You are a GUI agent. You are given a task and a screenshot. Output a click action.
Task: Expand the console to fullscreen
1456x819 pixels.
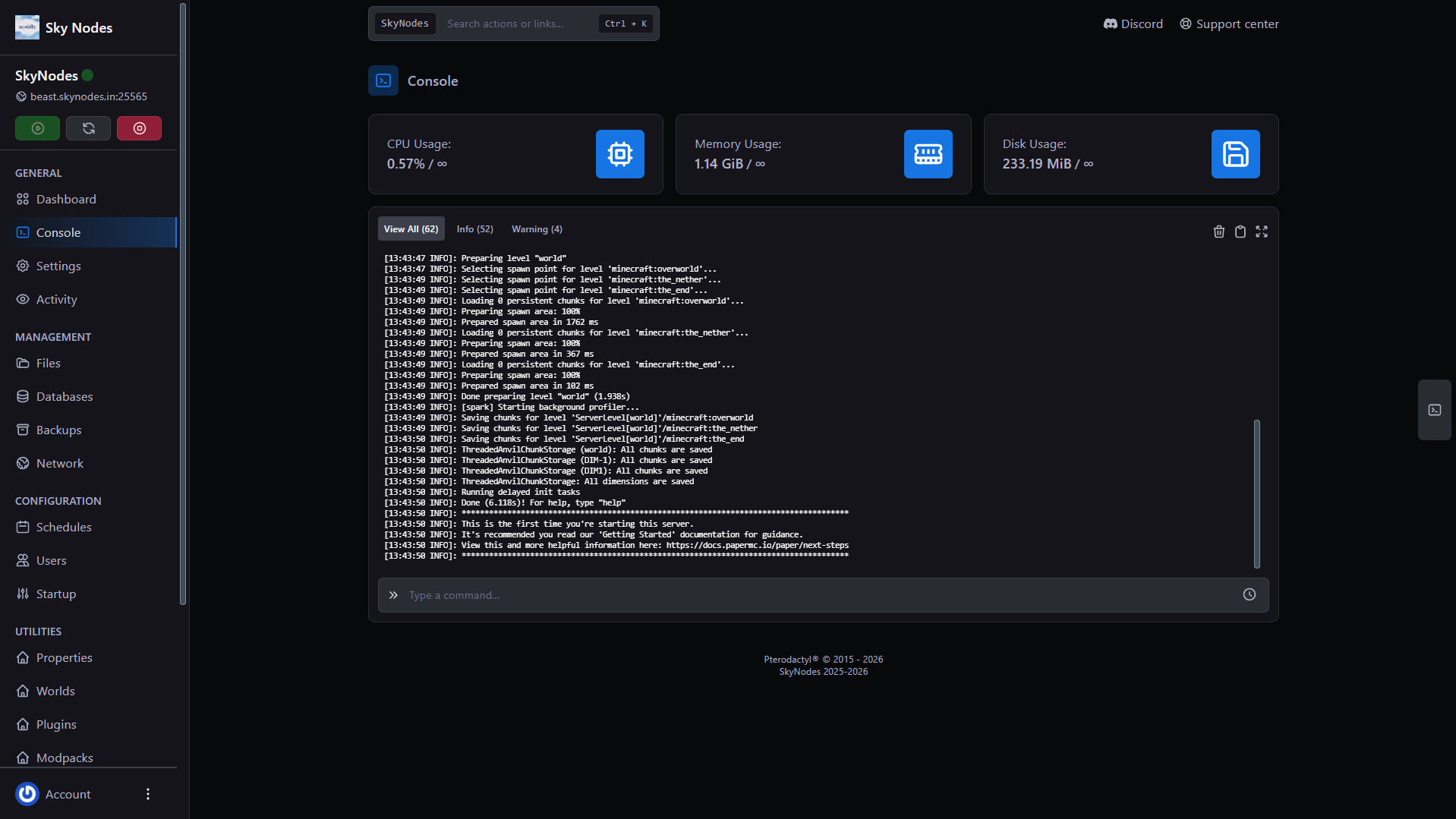[1262, 232]
